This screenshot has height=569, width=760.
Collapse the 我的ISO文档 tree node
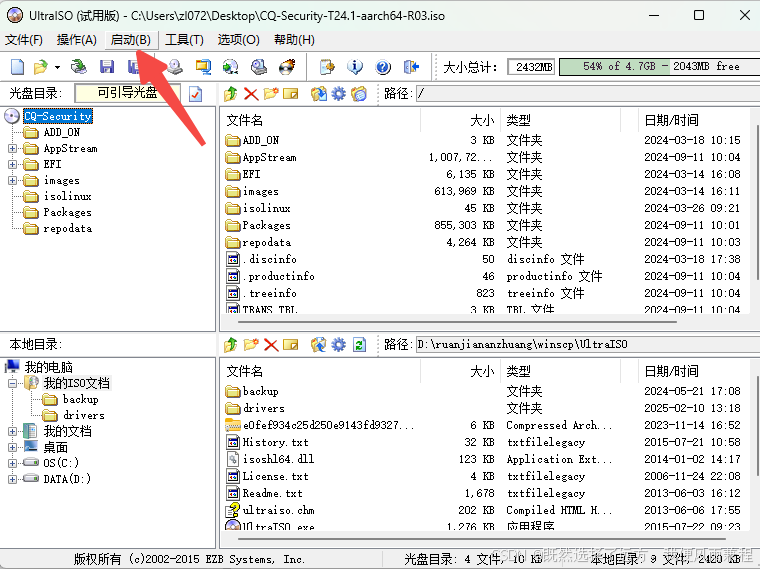[x=13, y=383]
